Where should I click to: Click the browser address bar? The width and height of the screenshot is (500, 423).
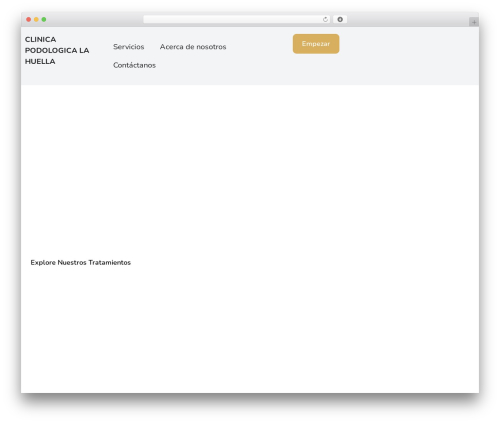(x=236, y=20)
